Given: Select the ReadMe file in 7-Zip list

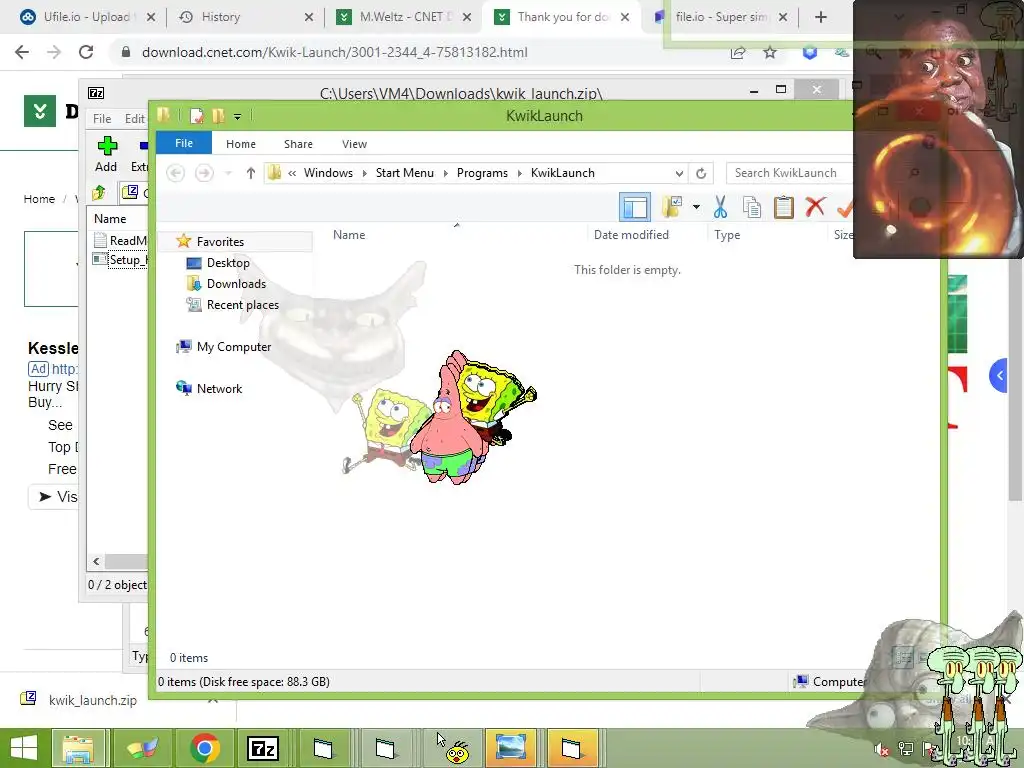Looking at the screenshot, I should click(121, 240).
